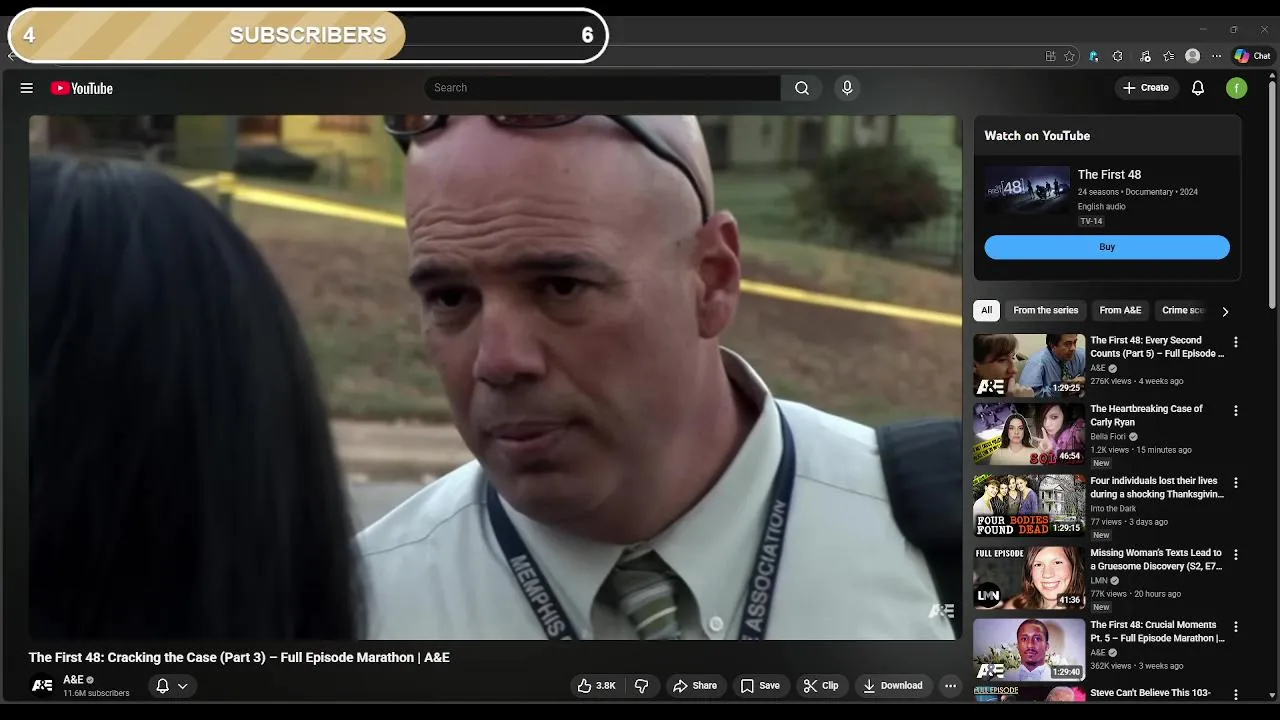Download the video
The image size is (1280, 720).
coord(893,686)
